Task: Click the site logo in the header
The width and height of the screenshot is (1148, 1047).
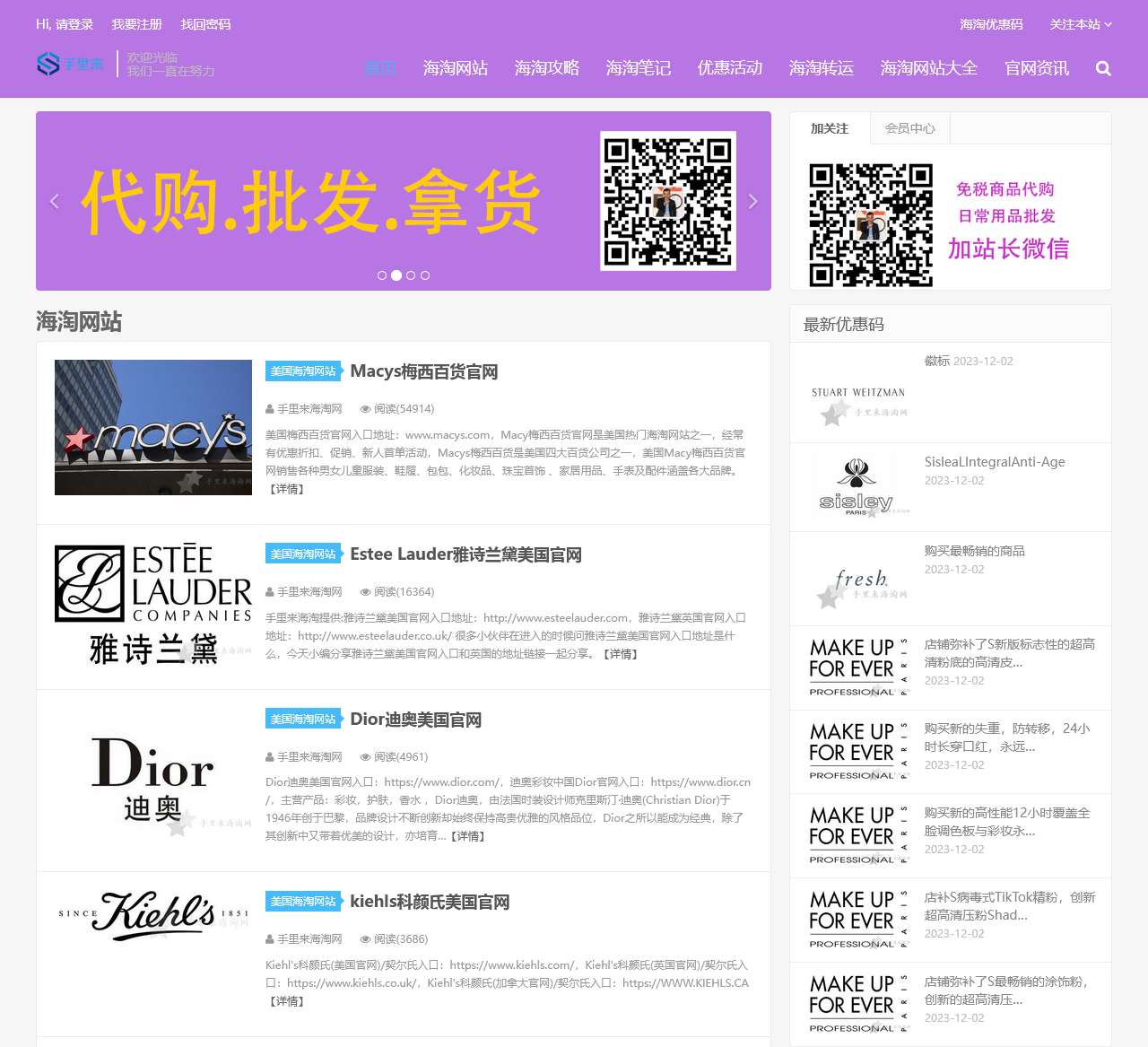Action: click(70, 64)
